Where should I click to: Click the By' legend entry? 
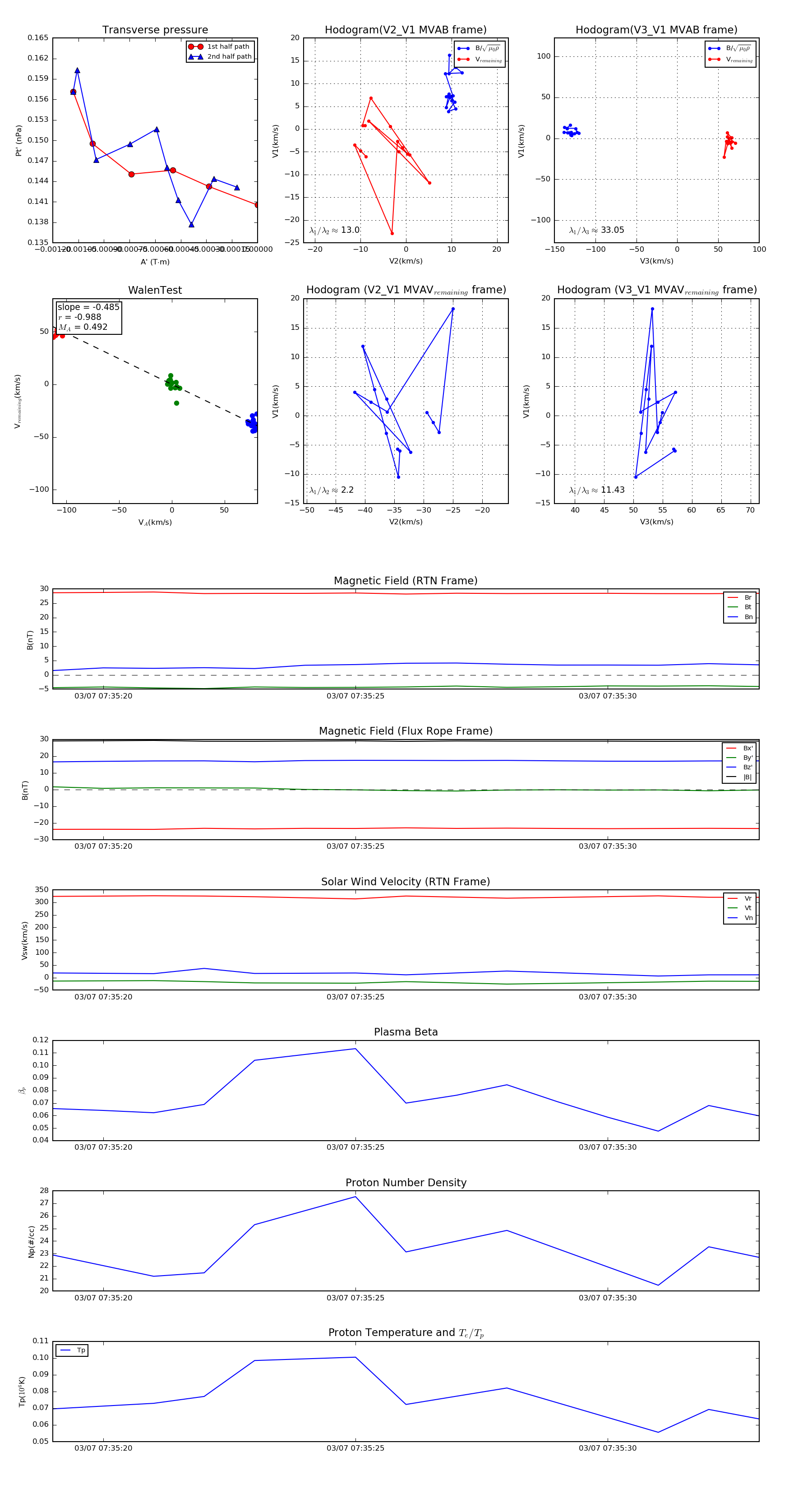coord(739,758)
